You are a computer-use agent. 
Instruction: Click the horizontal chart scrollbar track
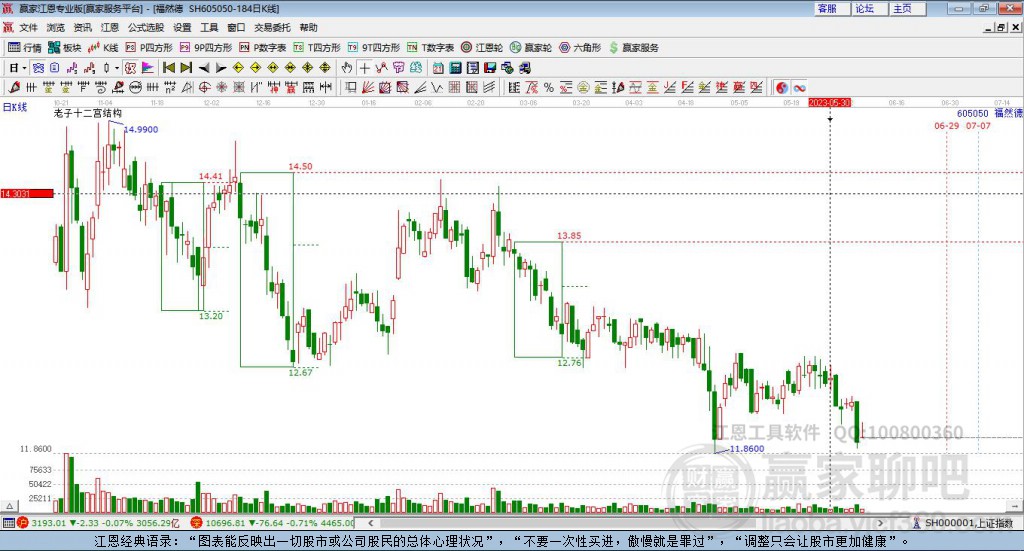point(626,523)
